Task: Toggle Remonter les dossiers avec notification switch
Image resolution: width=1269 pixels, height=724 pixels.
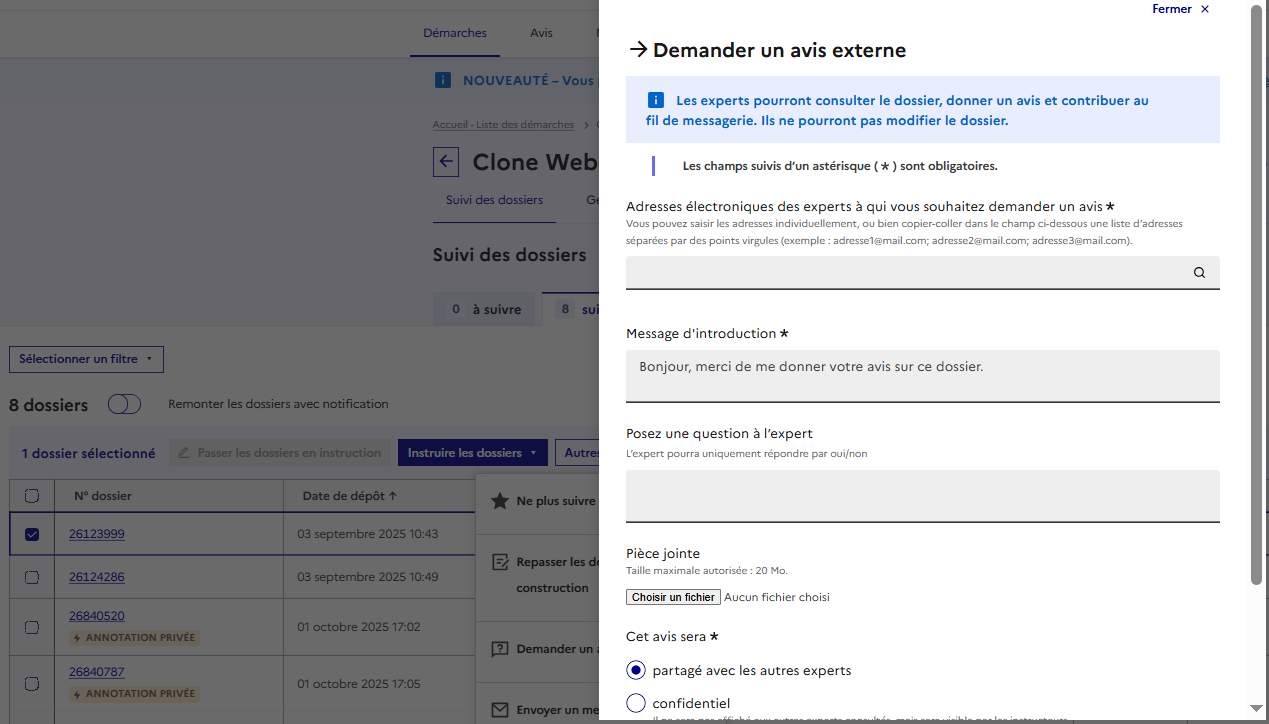Action: coord(125,404)
